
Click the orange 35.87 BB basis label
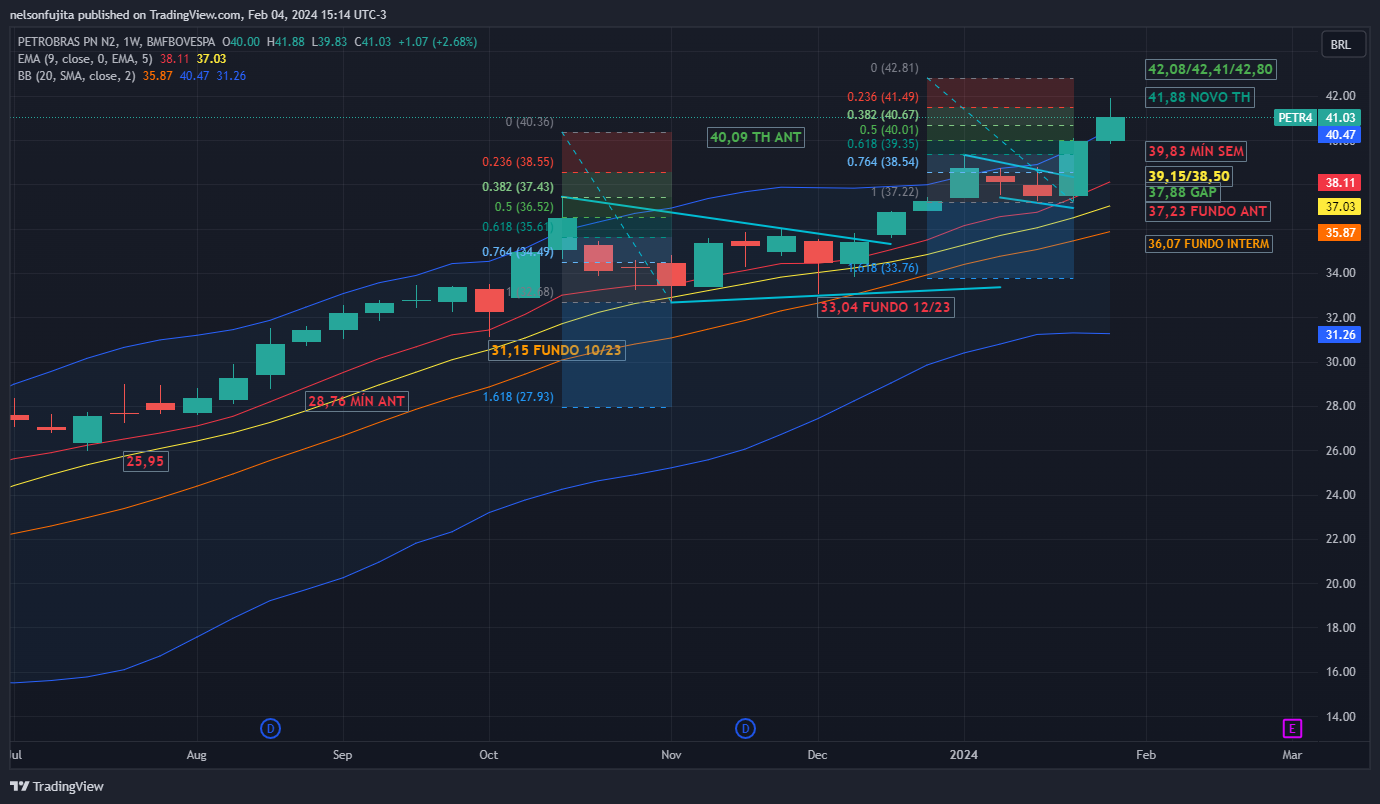point(1340,232)
